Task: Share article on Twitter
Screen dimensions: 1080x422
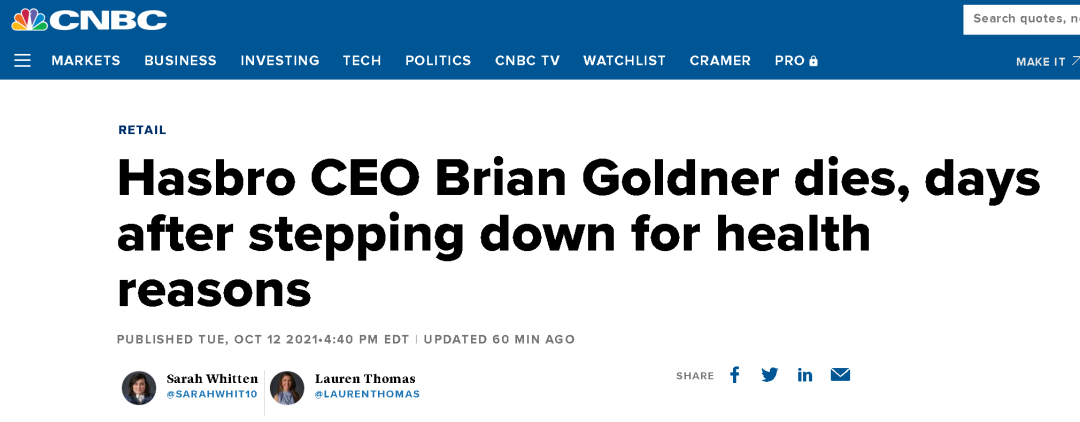Action: [x=770, y=375]
